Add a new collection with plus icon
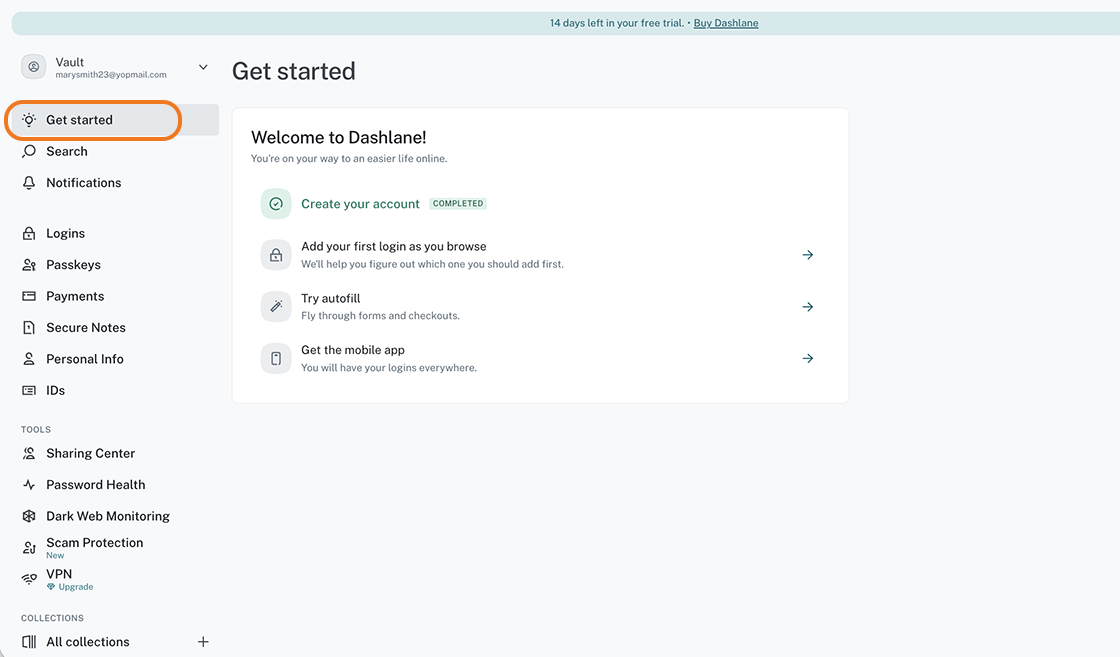 point(203,642)
